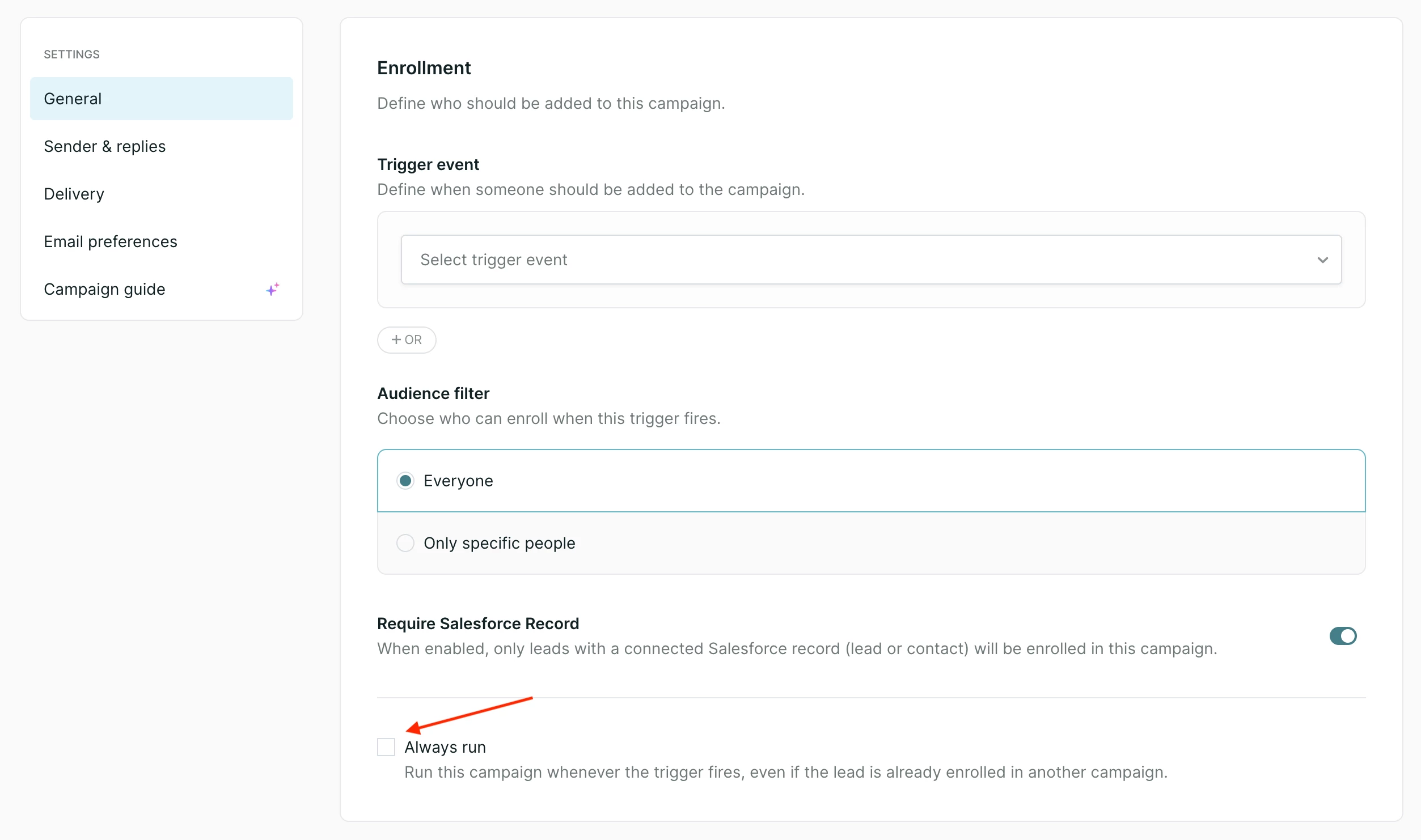This screenshot has width=1421, height=840.
Task: Add another trigger with the OR button
Action: (407, 340)
